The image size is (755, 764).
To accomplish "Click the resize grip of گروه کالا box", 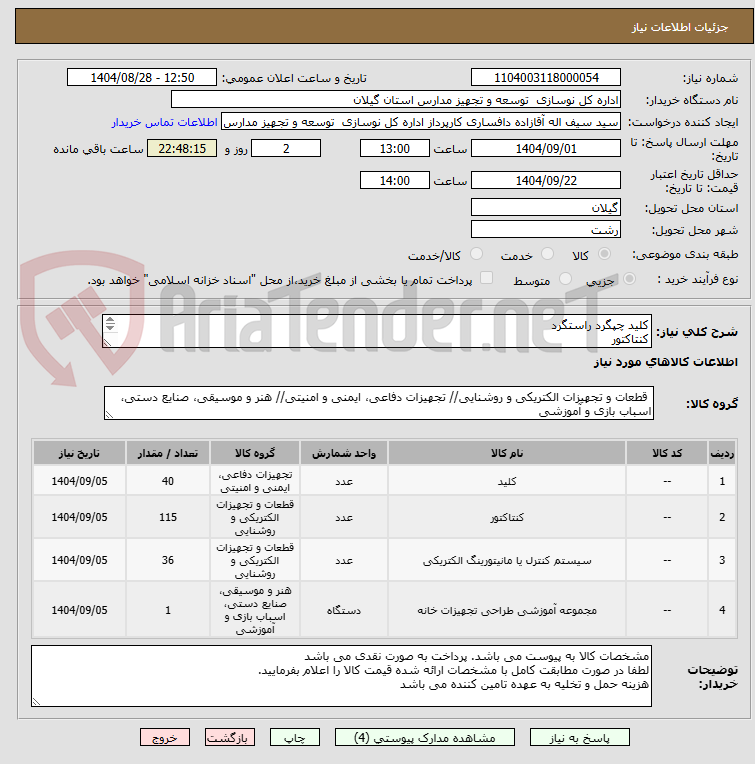I will [x=109, y=415].
